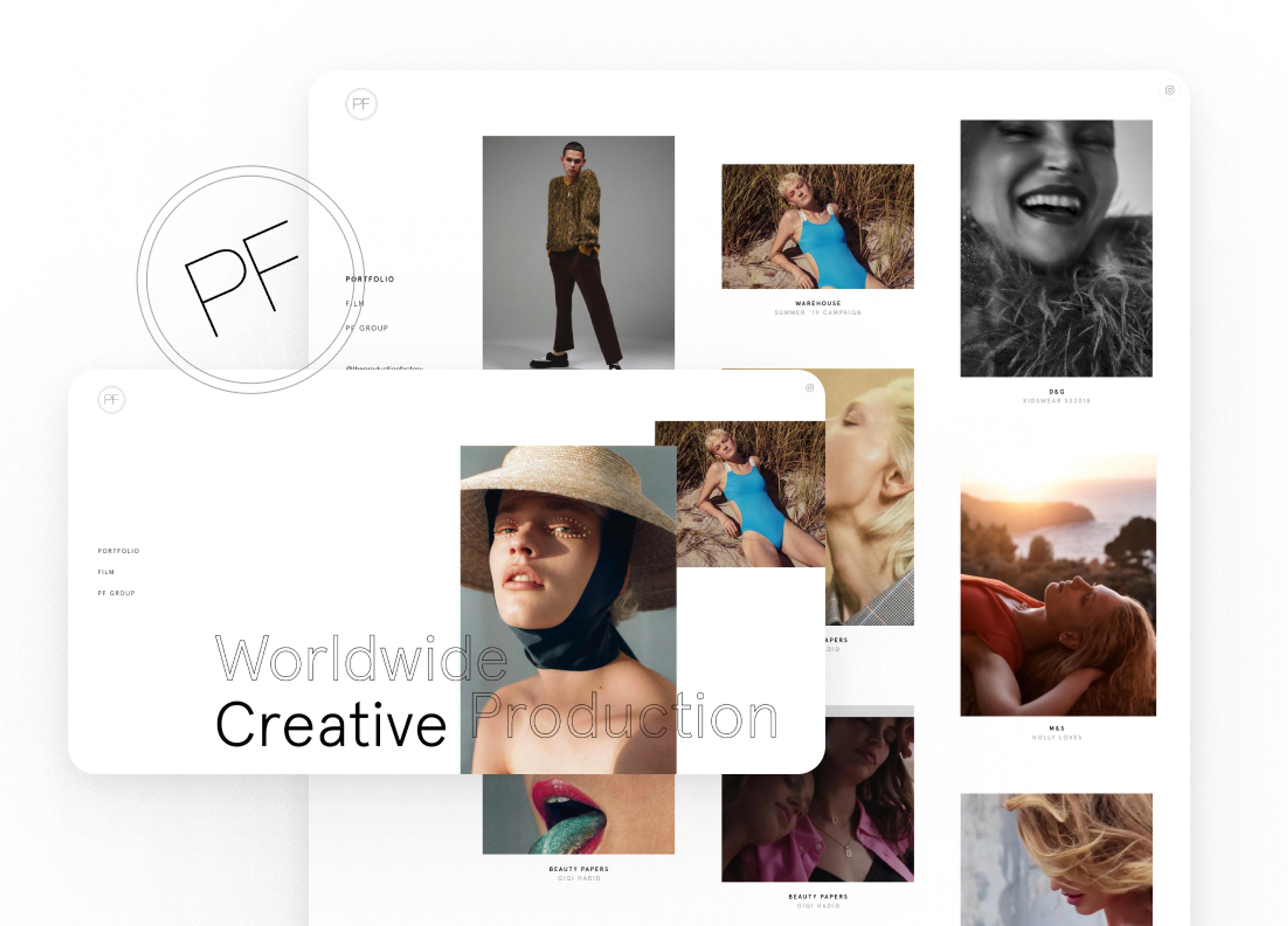The height and width of the screenshot is (926, 1288).
Task: Click BEAUTY PAPERS caption under the glitter lips photo
Action: 579,869
